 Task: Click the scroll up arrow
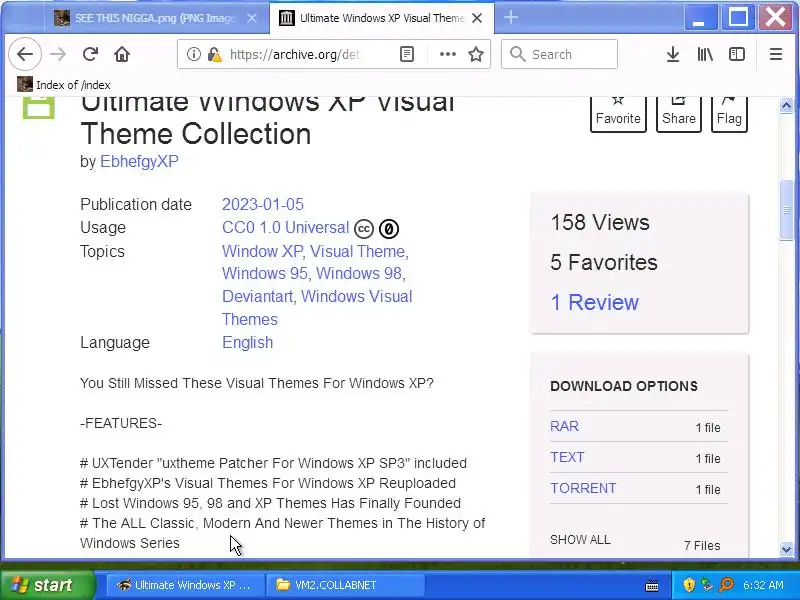click(786, 106)
